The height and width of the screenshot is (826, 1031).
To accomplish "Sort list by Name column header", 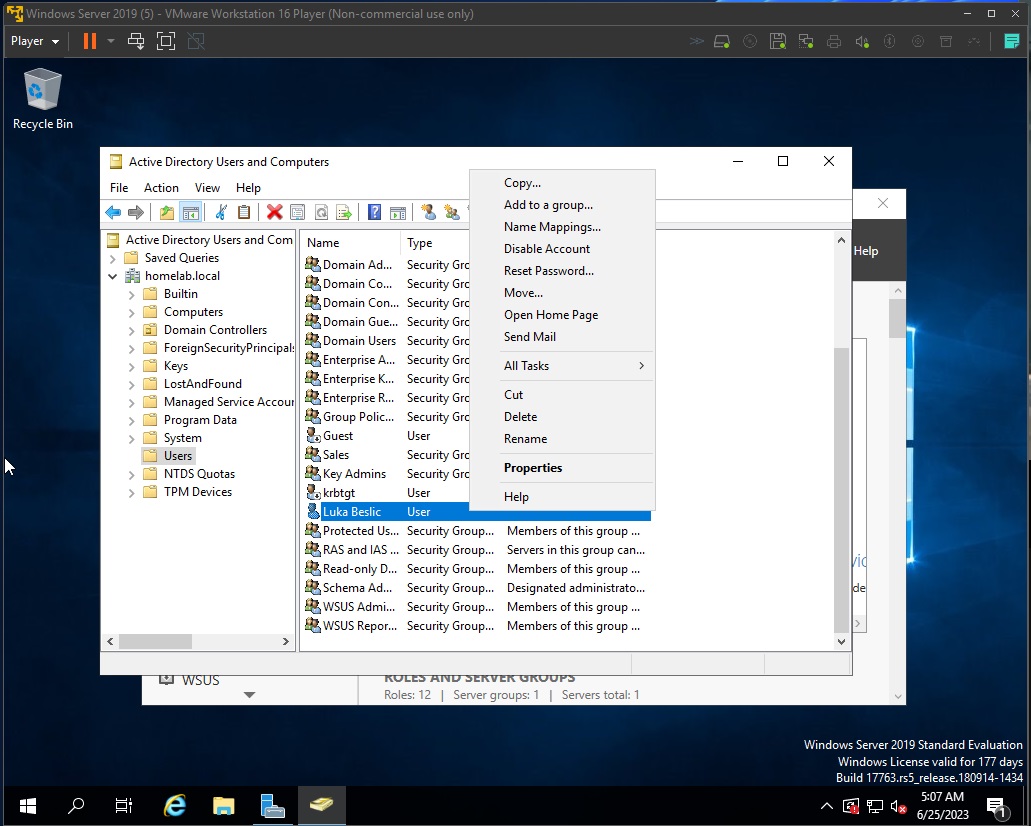I will tap(350, 243).
